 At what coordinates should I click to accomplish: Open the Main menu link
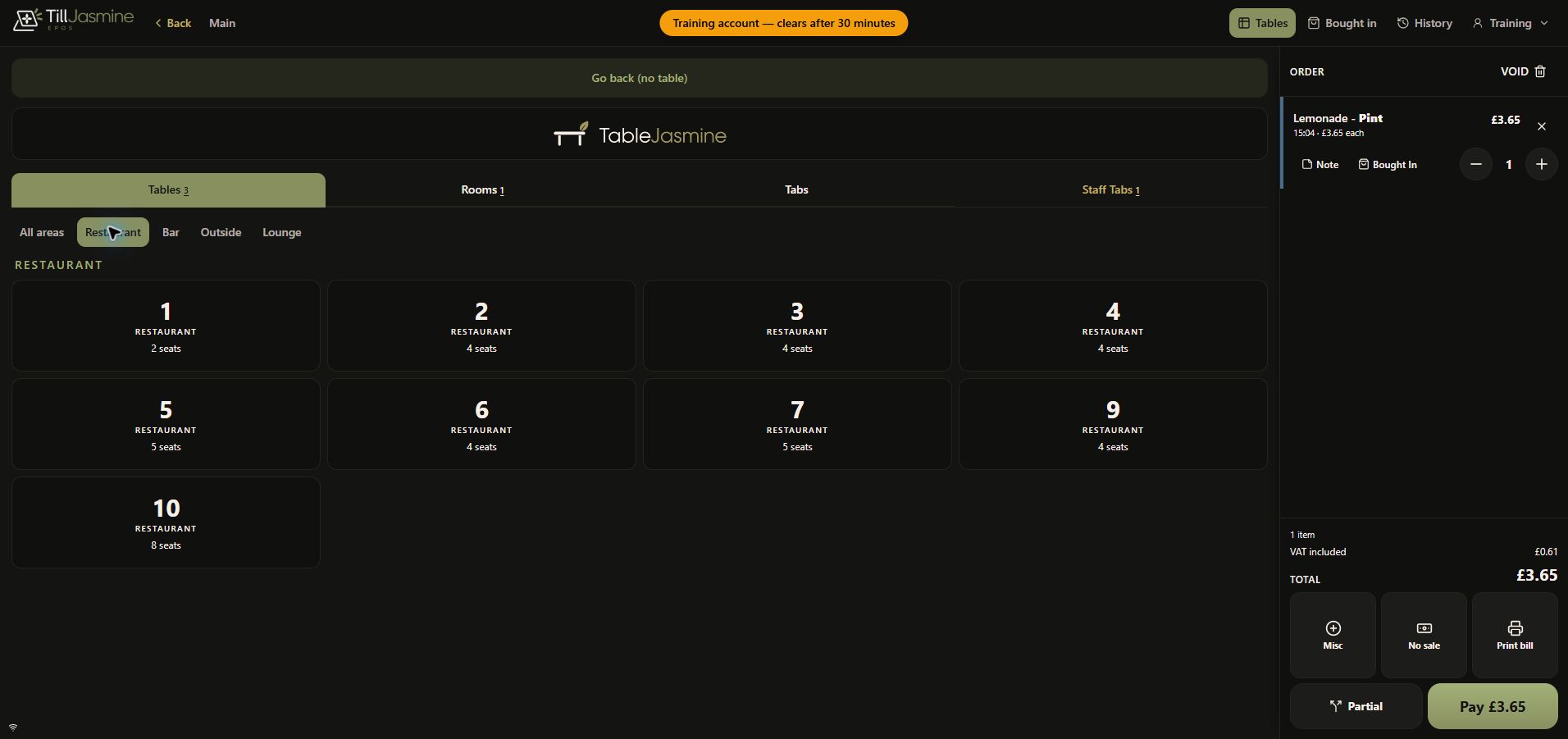(x=222, y=23)
